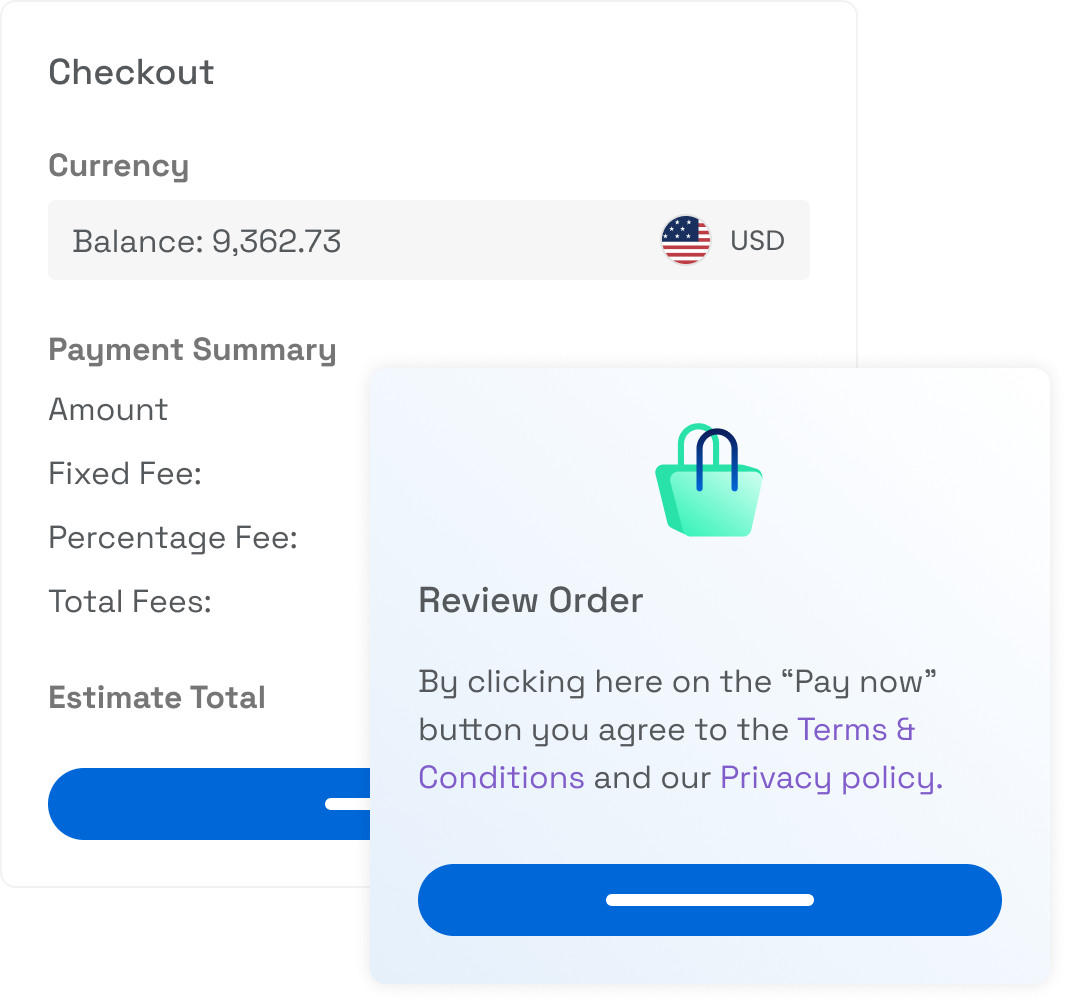Click the USD currency code text
Image resolution: width=1070 pixels, height=1004 pixels.
(x=757, y=241)
